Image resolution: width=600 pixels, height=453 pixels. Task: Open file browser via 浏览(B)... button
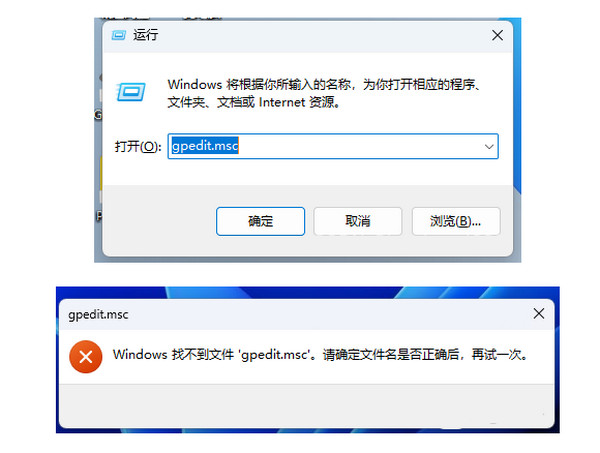456,221
